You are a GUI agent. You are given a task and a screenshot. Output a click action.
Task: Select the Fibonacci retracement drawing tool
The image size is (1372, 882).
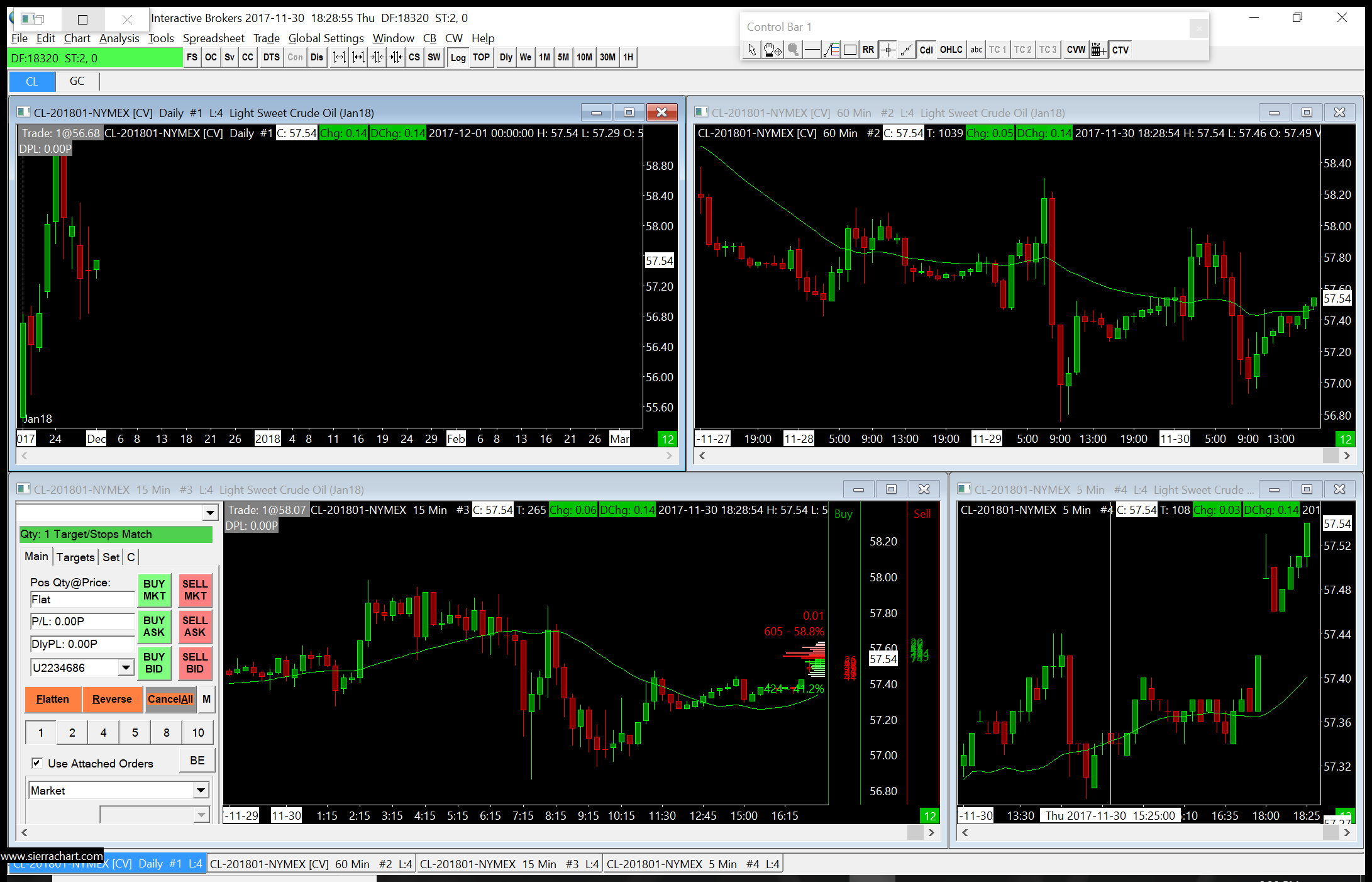click(x=831, y=50)
